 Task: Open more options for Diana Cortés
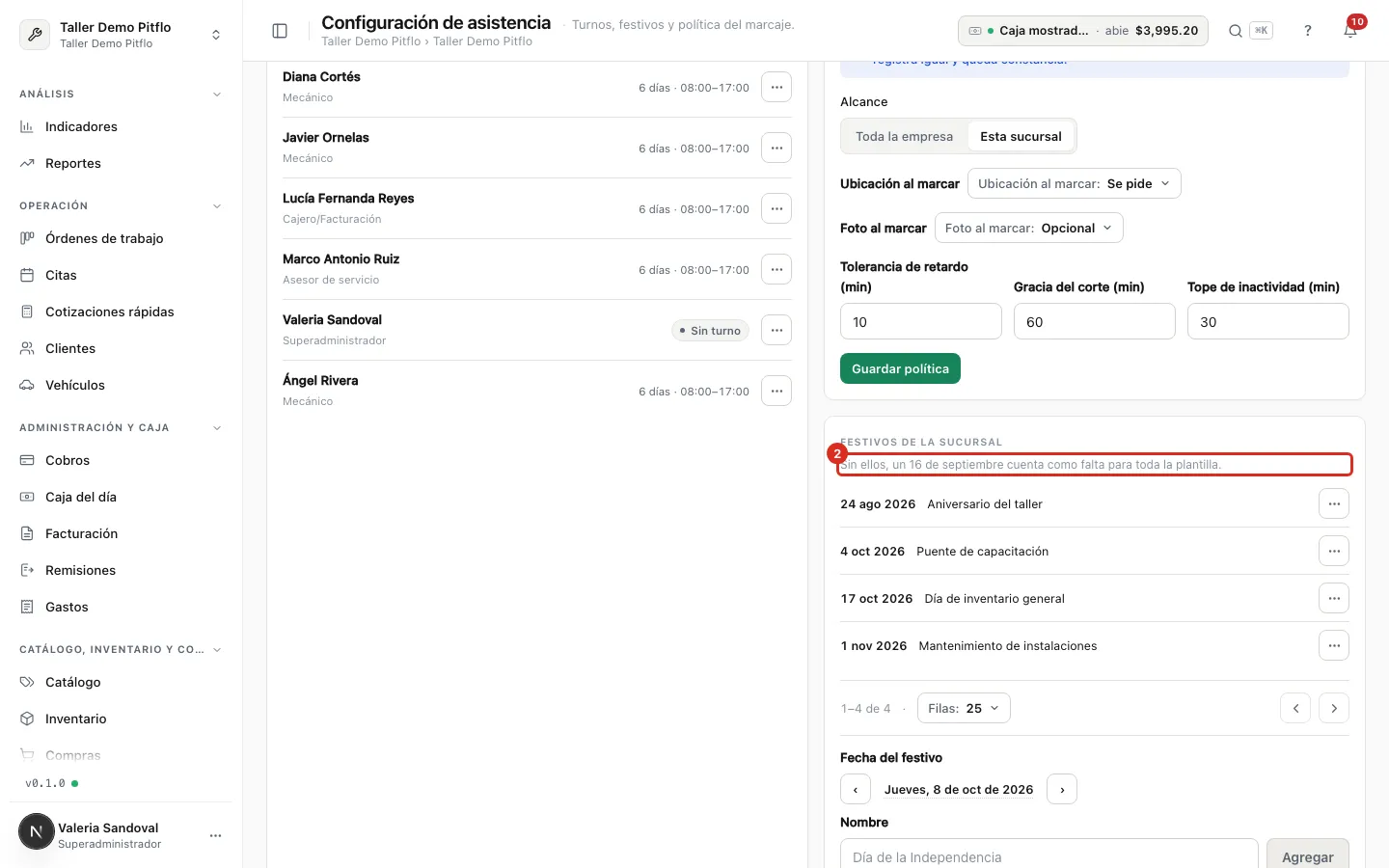pos(776,87)
